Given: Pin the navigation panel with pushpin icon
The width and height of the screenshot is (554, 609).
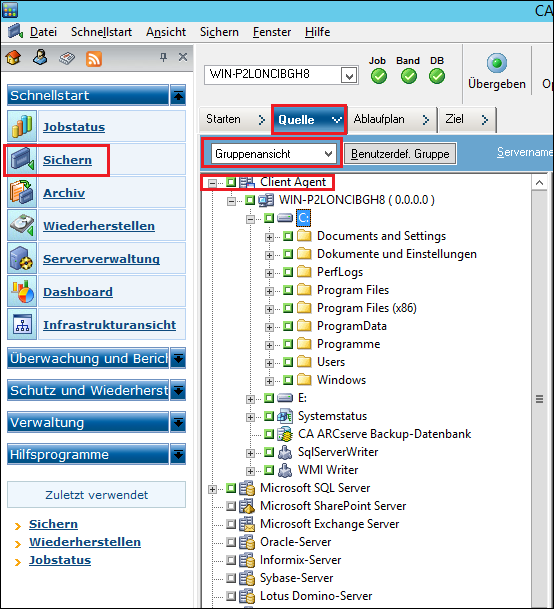Looking at the screenshot, I should [x=164, y=57].
